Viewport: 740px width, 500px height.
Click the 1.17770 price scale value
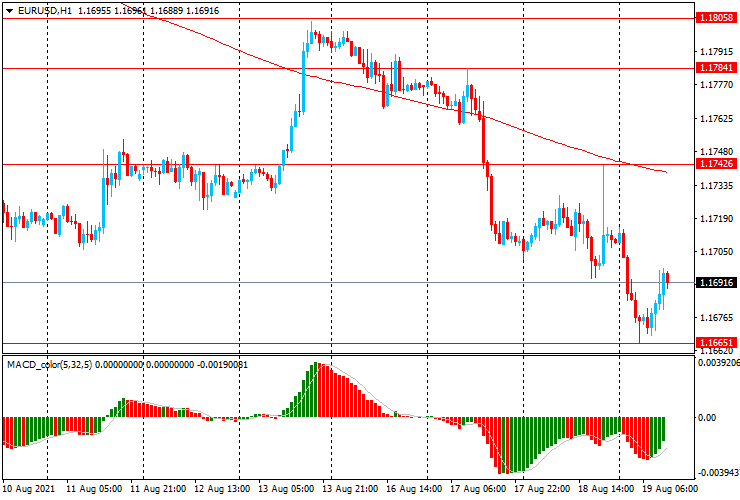coord(717,85)
